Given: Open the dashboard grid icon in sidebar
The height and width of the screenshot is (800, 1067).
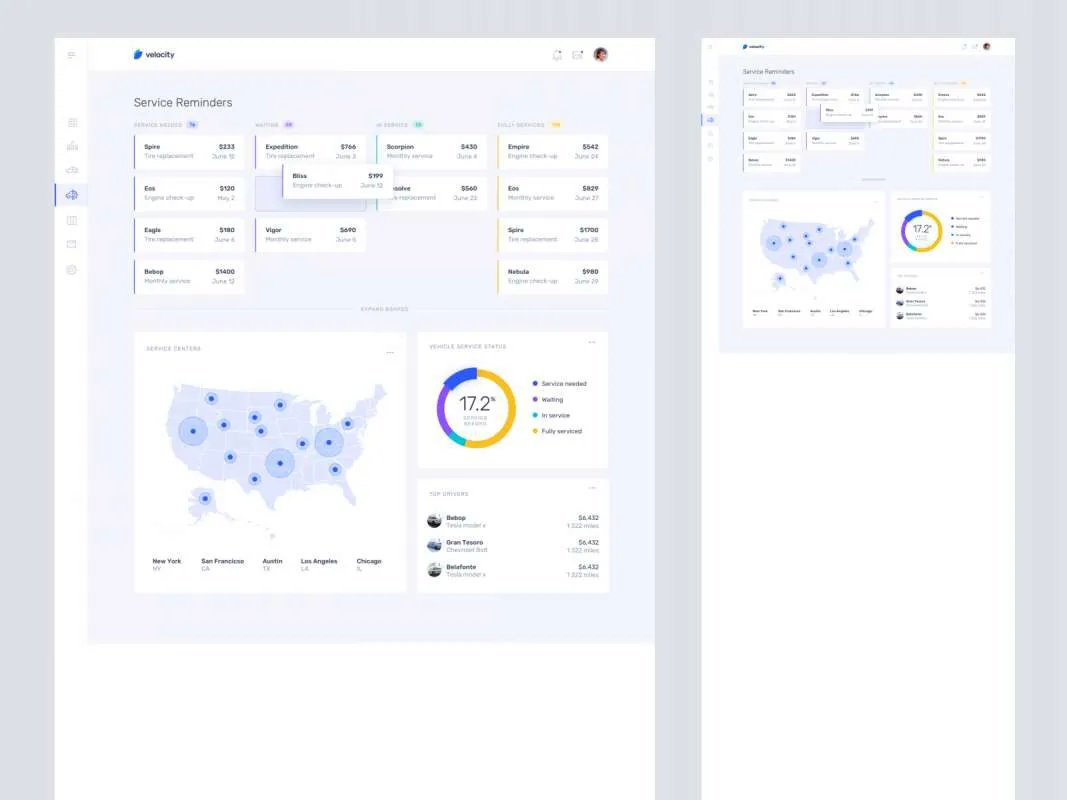Looking at the screenshot, I should point(71,121).
